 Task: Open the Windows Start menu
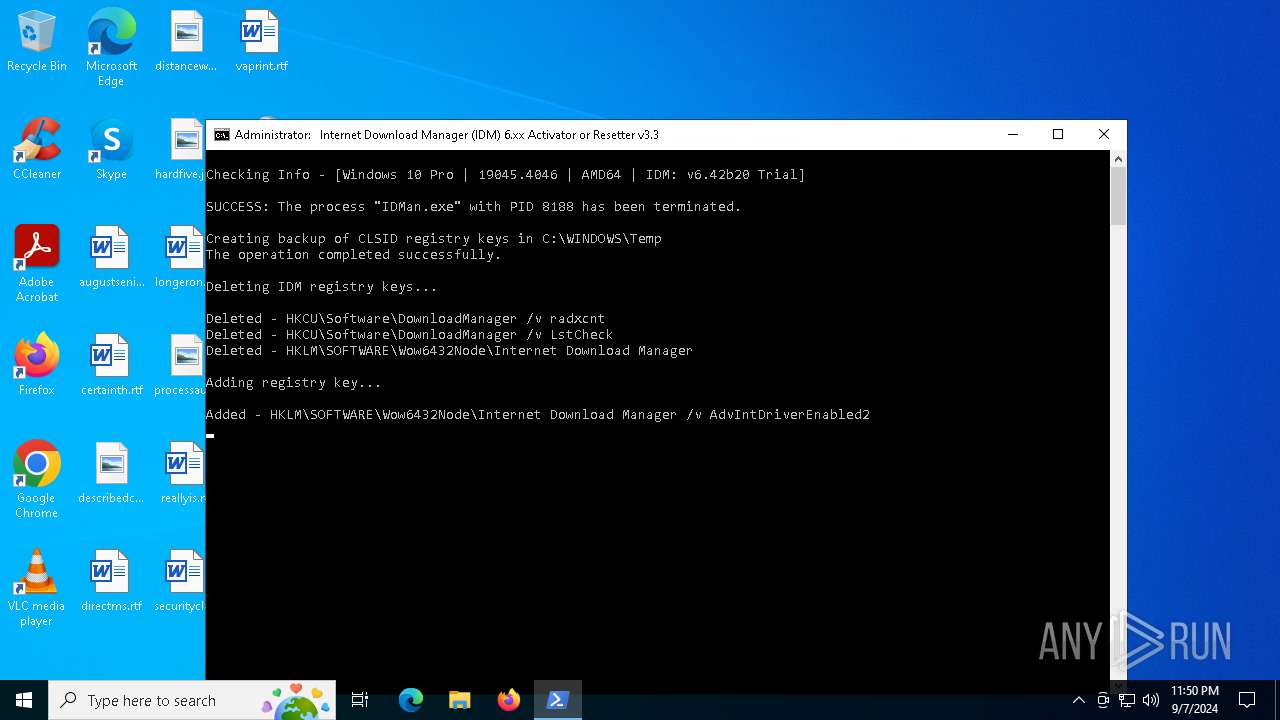pos(24,700)
